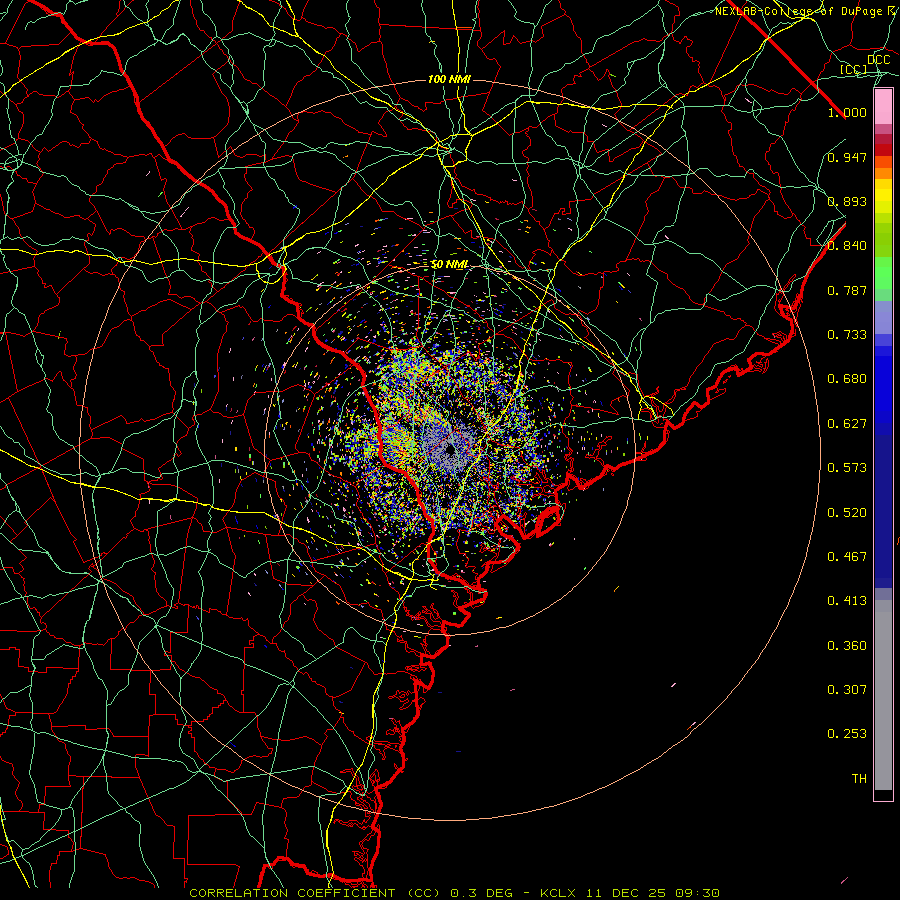The width and height of the screenshot is (900, 900).
Task: Click the 0.307 scale value
Action: [x=847, y=690]
